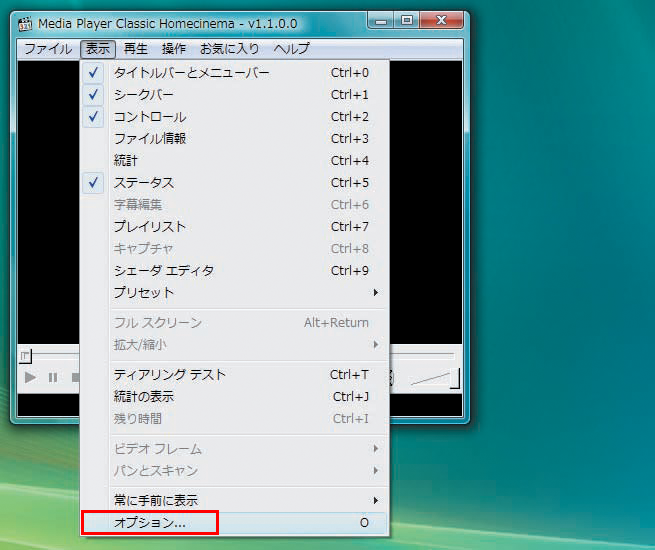Enable the 統計 panel item
The height and width of the screenshot is (550, 655).
point(234,160)
